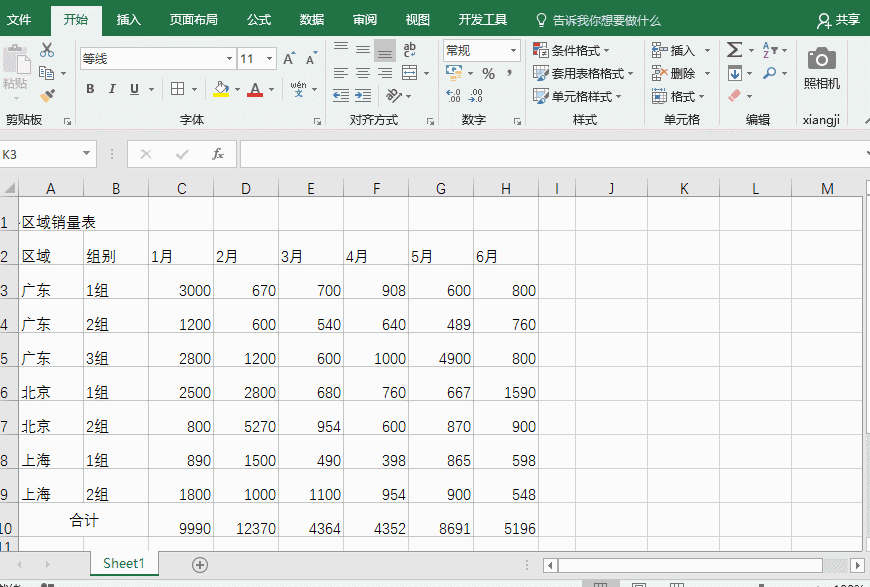Click the yellow fill color swatch
The width and height of the screenshot is (870, 587).
221,89
